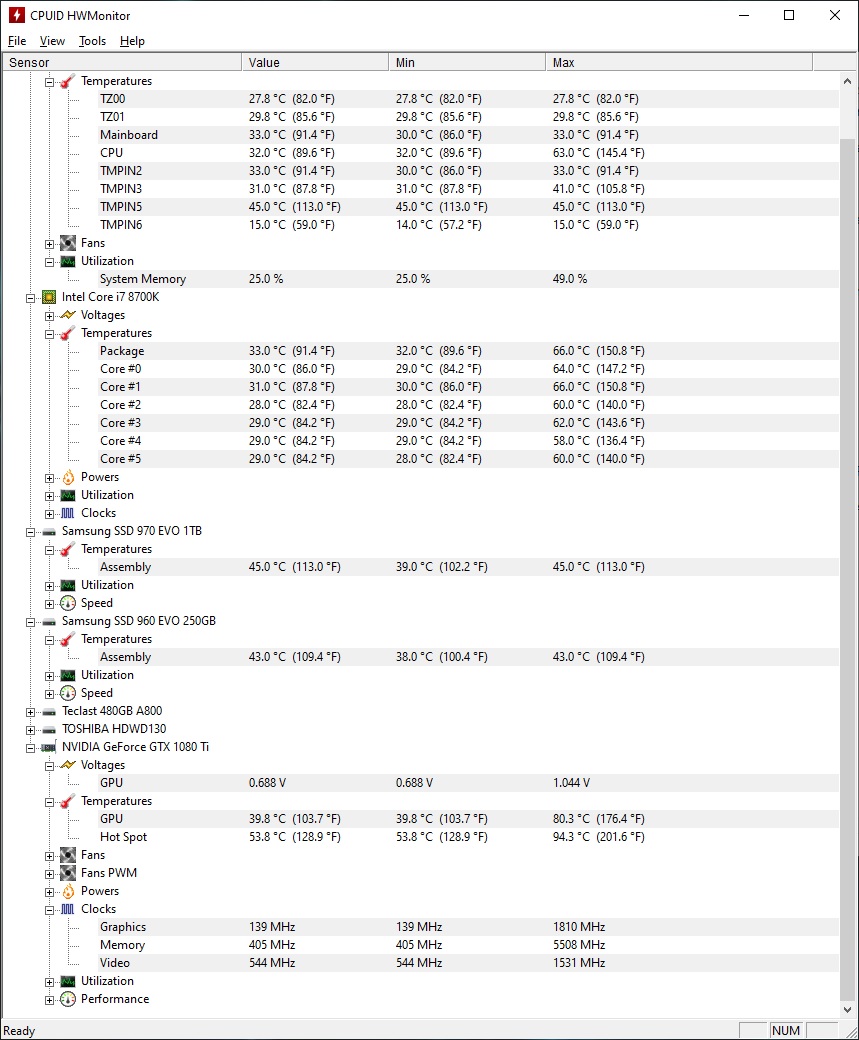Click the mainboard Utilization graph icon
The image size is (859, 1040).
(x=68, y=261)
